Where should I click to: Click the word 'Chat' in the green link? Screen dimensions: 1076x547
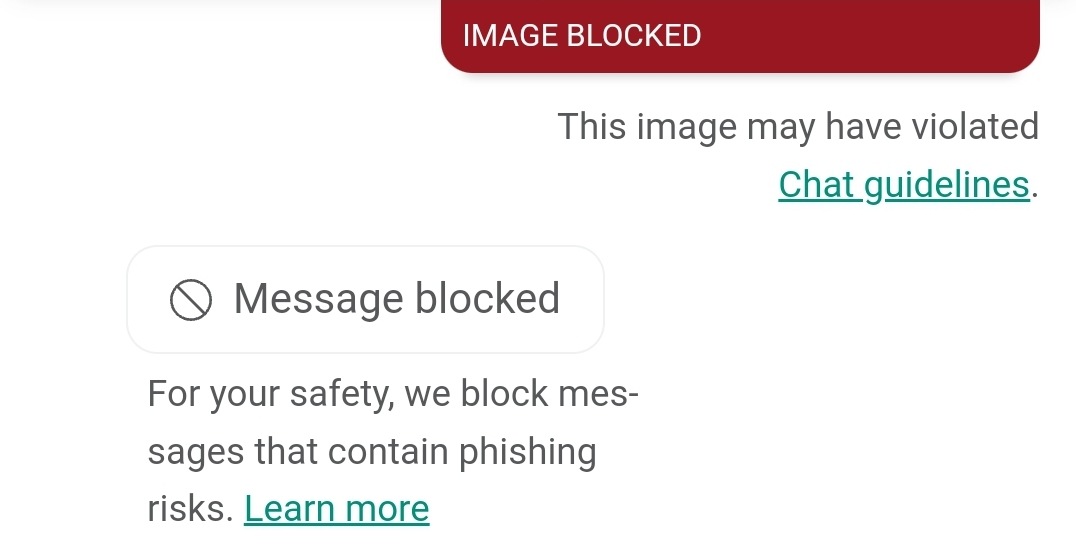click(817, 184)
